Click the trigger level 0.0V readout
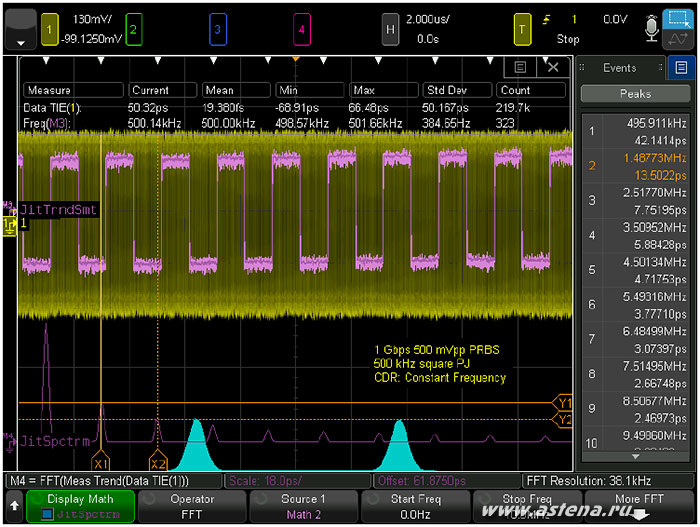 pos(615,19)
